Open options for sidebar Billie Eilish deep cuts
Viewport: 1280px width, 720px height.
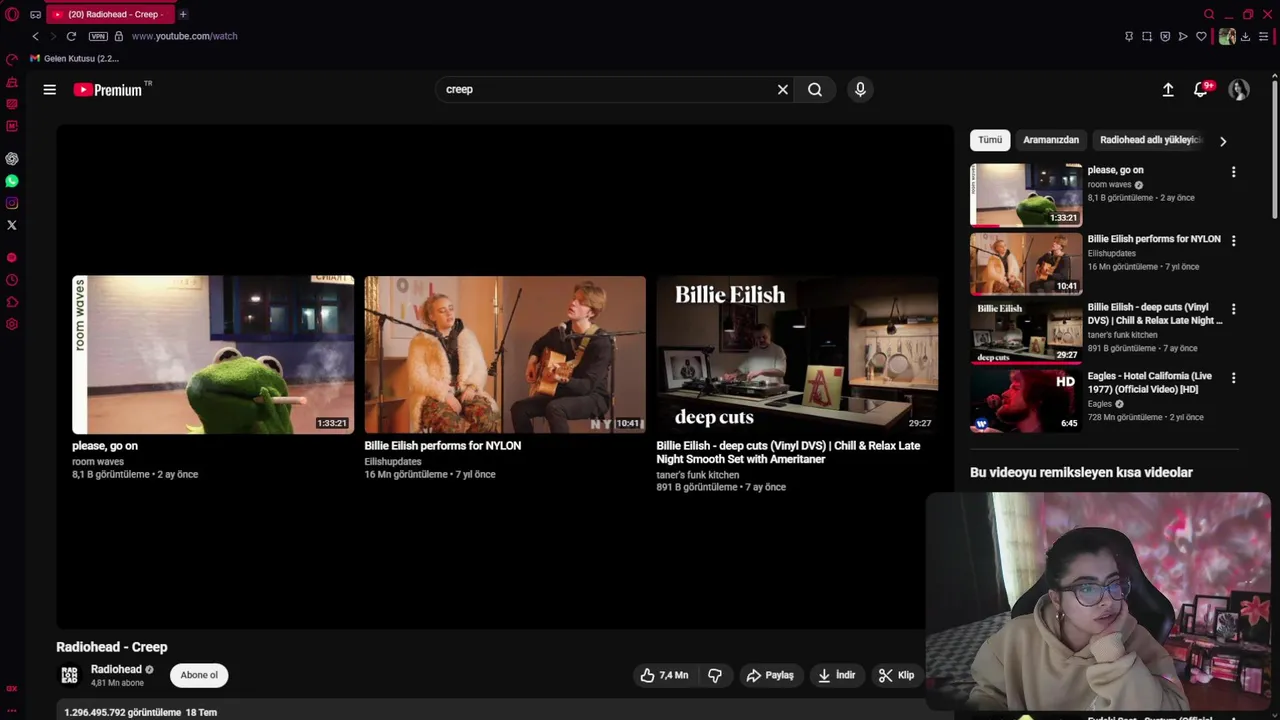1233,309
